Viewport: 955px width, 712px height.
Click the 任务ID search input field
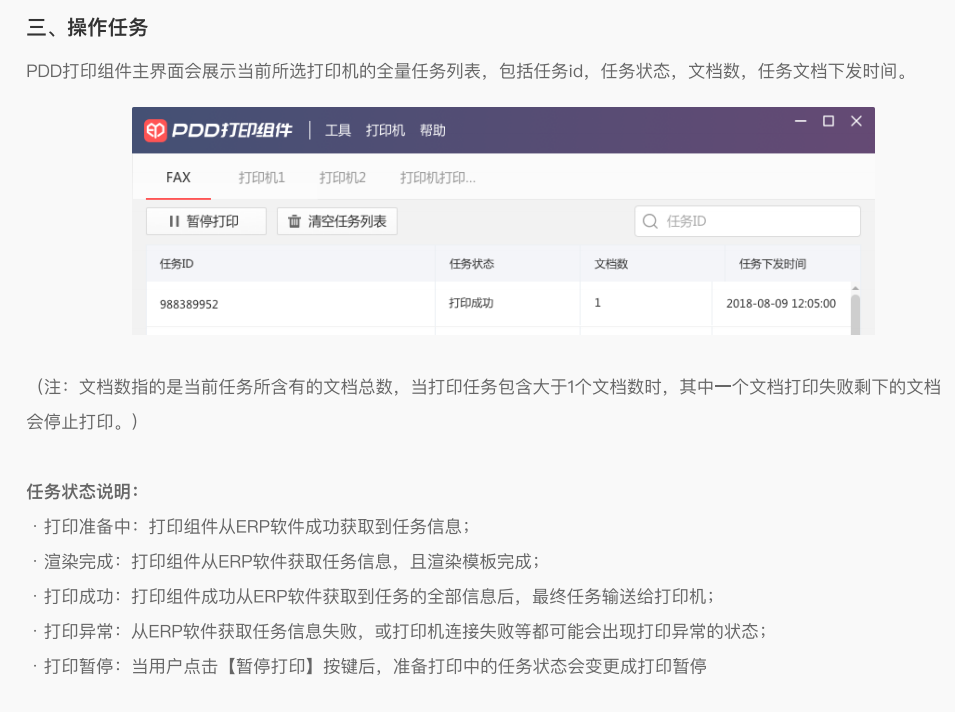pos(747,221)
